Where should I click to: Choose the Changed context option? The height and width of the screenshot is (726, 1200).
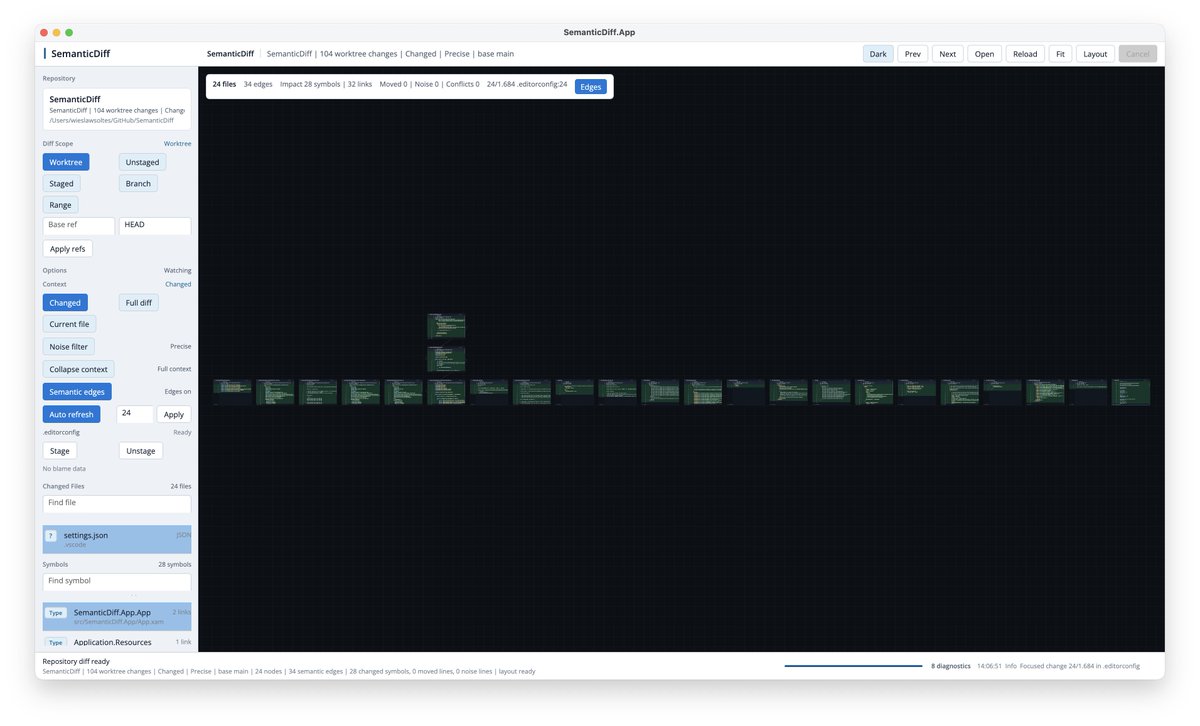tap(65, 302)
